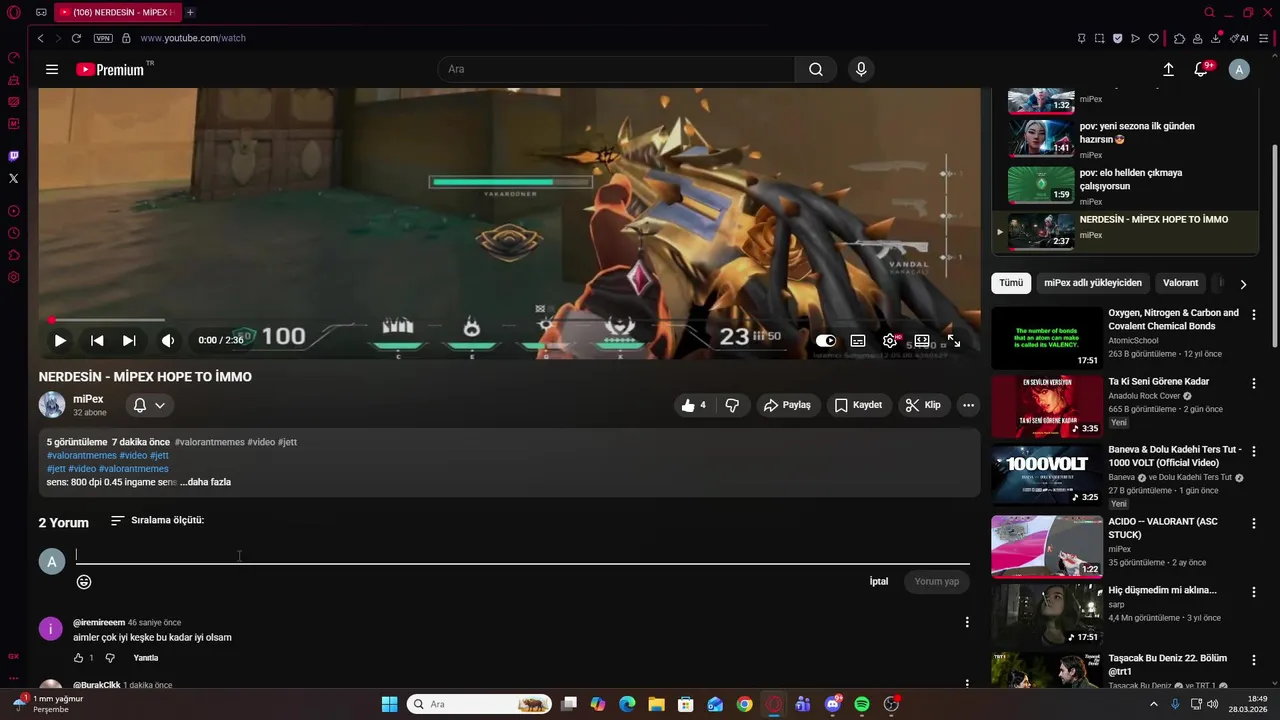The width and height of the screenshot is (1280, 720).
Task: Open Sıralama ölçütü sort dropdown
Action: point(157,520)
